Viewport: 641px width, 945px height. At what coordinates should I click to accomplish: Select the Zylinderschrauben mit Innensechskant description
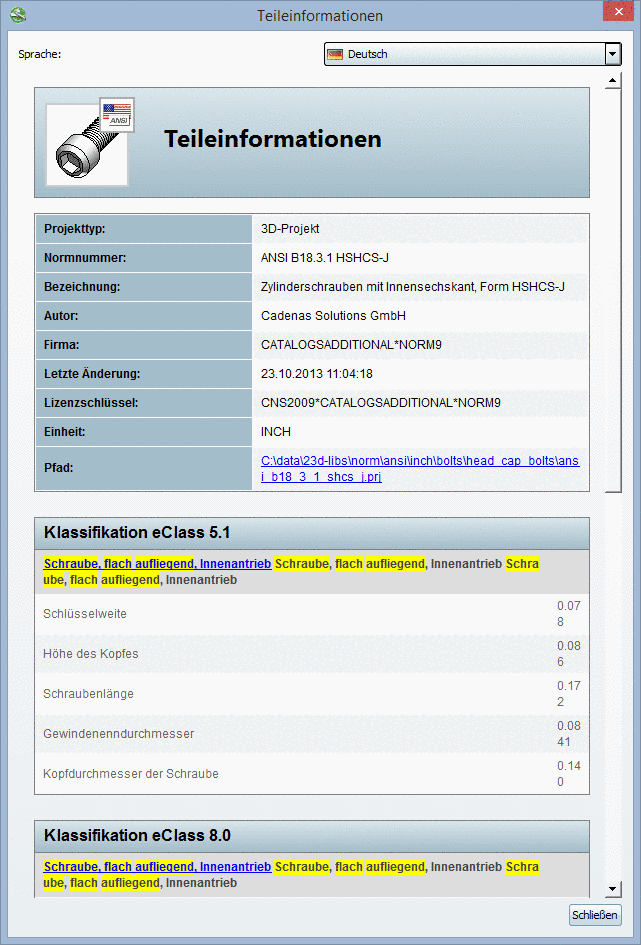(413, 287)
